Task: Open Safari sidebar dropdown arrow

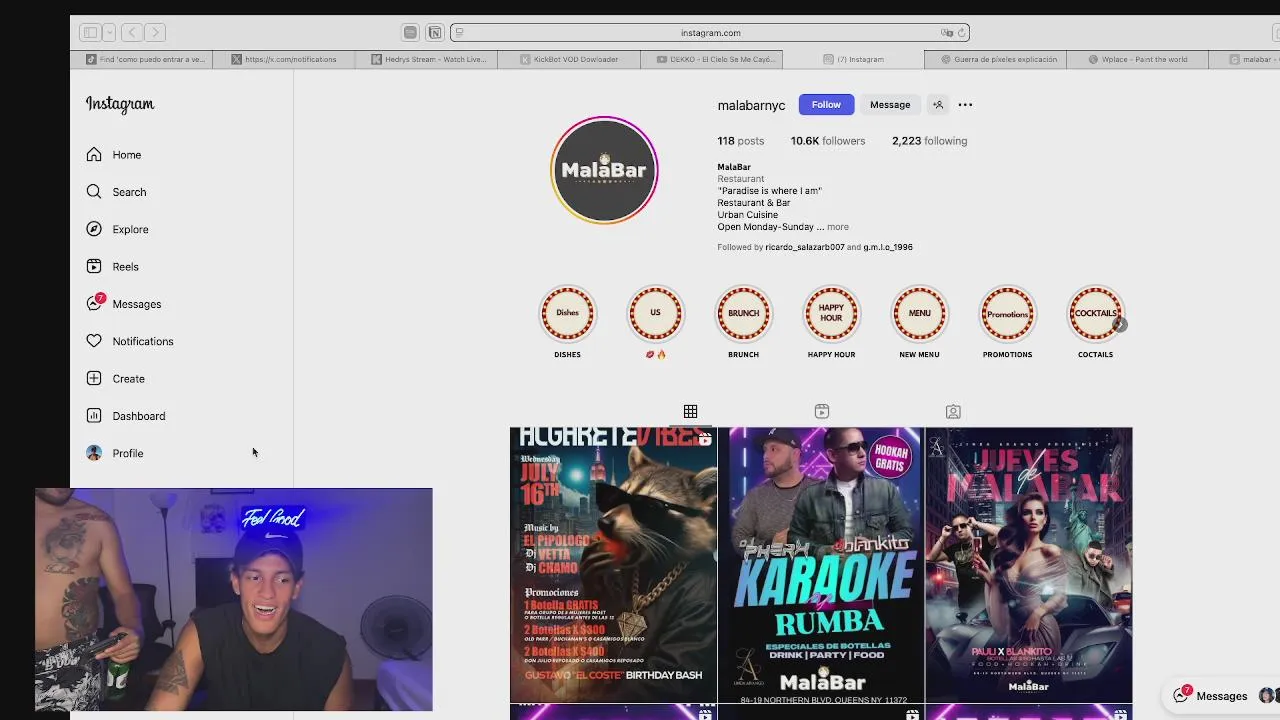Action: tap(109, 33)
